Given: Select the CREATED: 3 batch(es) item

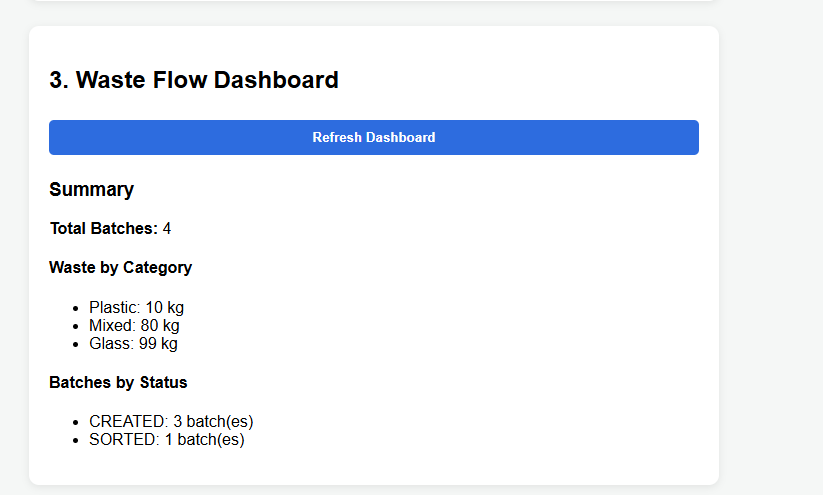Looking at the screenshot, I should coord(171,422).
